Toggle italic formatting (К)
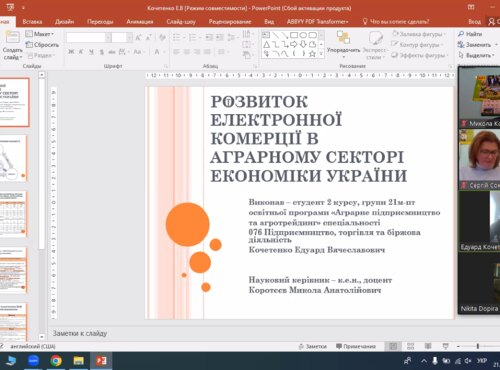Screen dimensions: 500x370 [81, 52]
